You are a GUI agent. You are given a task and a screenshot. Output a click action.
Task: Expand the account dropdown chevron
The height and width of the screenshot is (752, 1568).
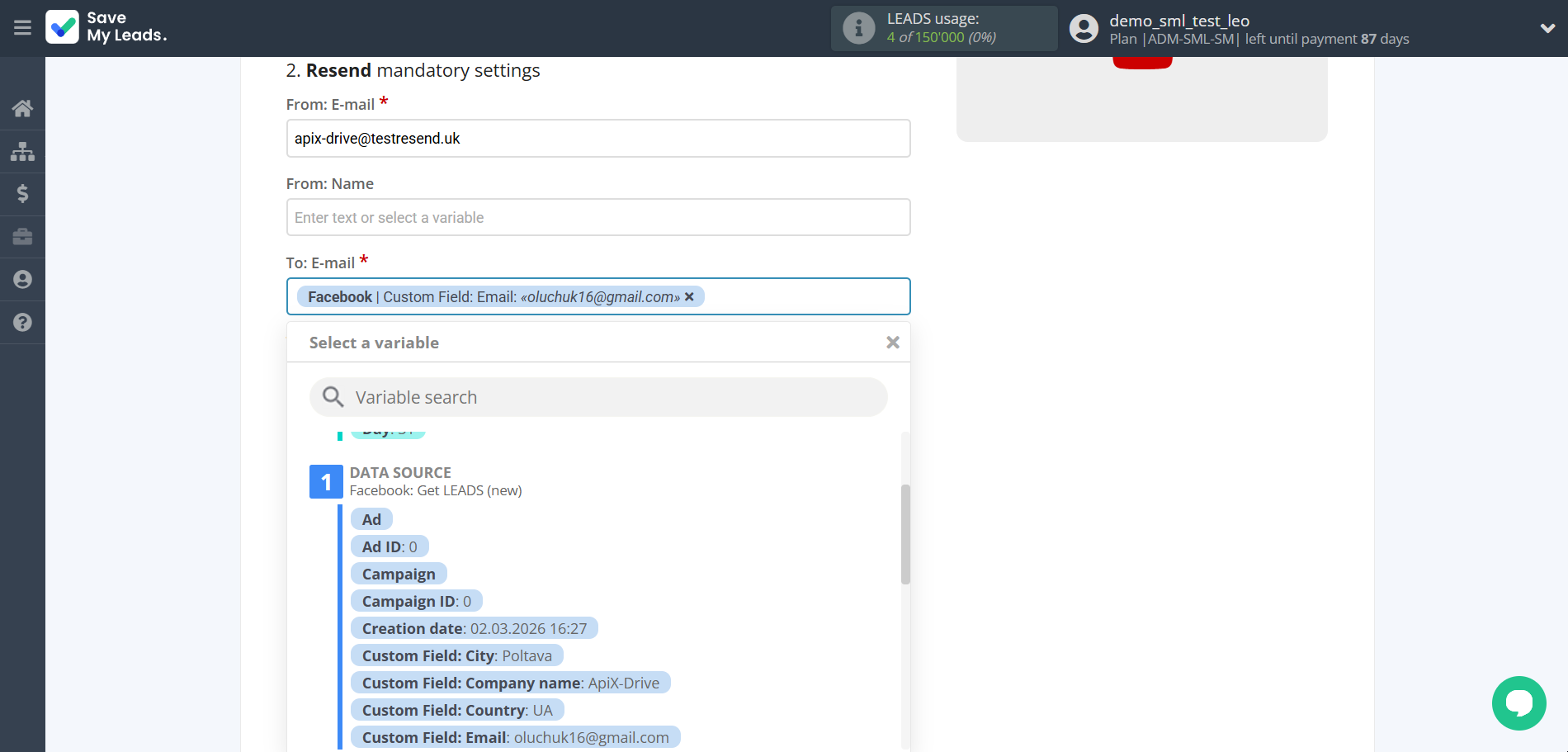(1547, 27)
